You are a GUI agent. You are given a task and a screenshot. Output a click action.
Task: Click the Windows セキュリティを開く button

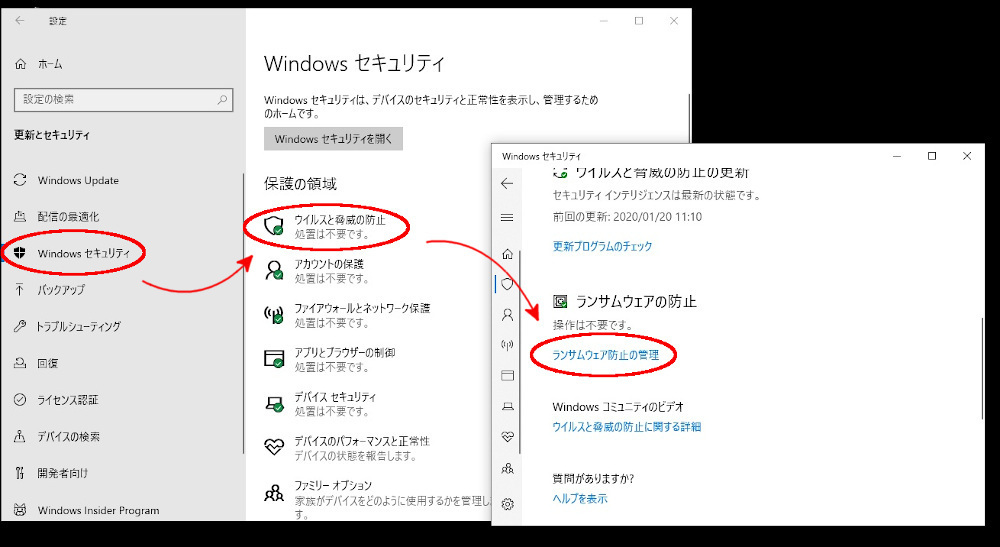334,139
